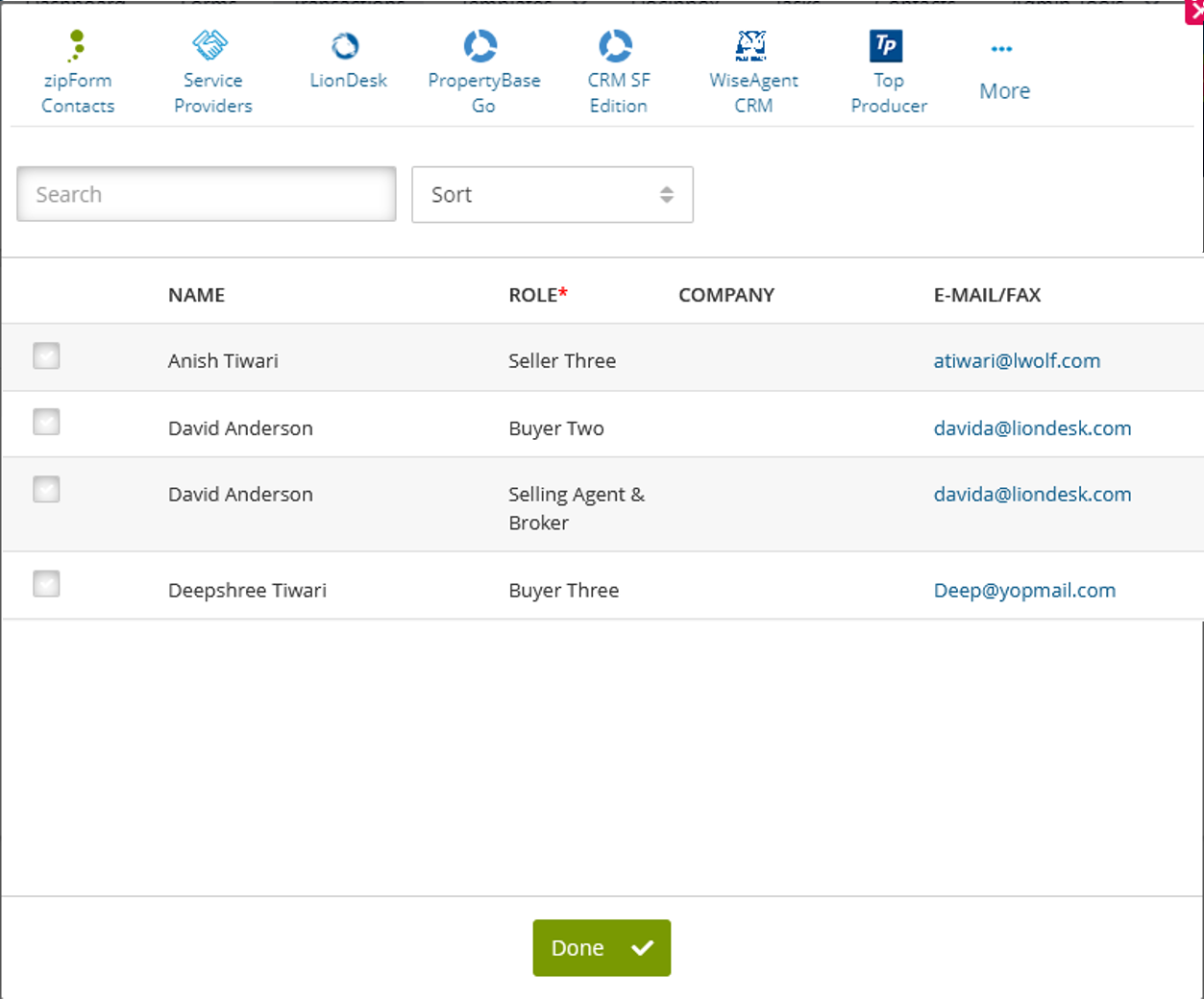Open the Sort dropdown

click(x=553, y=194)
